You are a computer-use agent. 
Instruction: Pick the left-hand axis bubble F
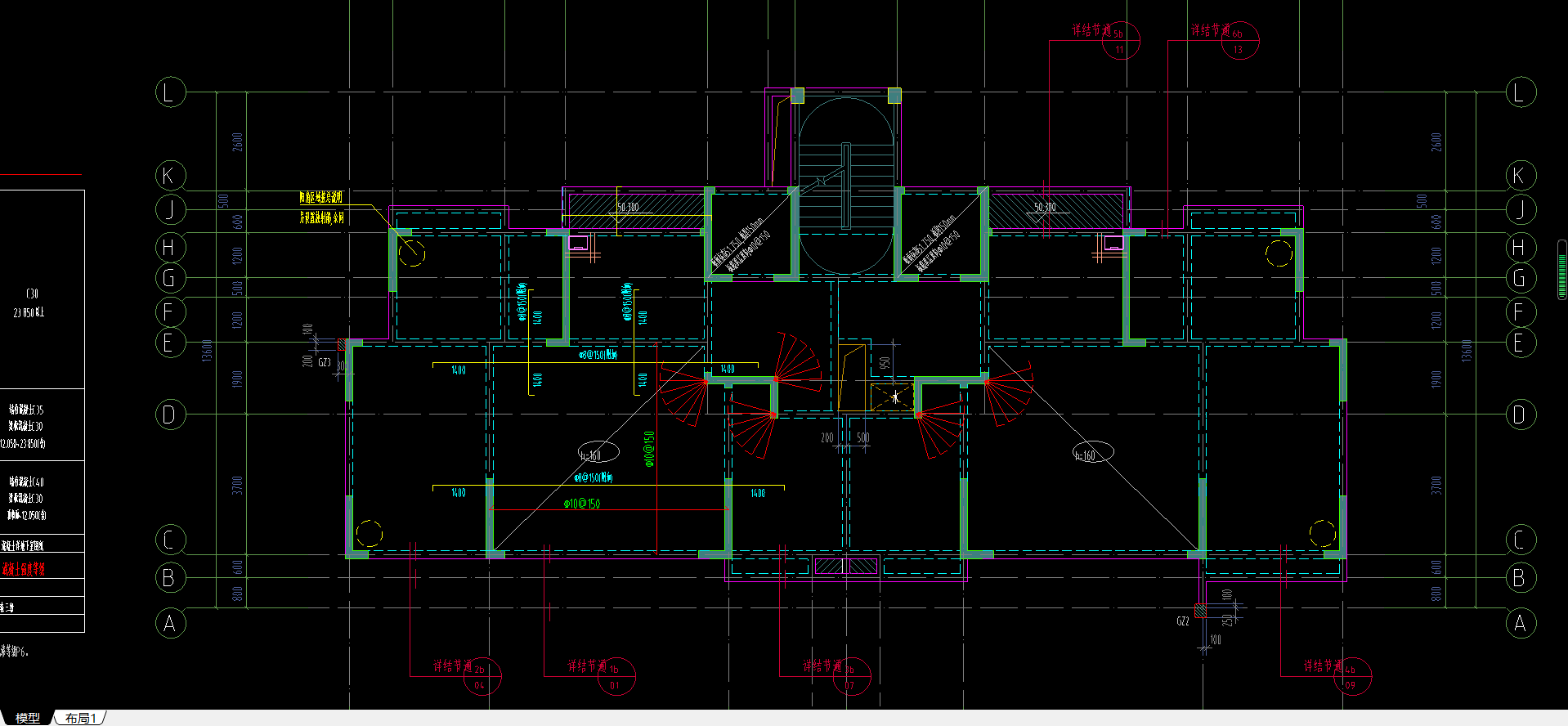tap(170, 311)
